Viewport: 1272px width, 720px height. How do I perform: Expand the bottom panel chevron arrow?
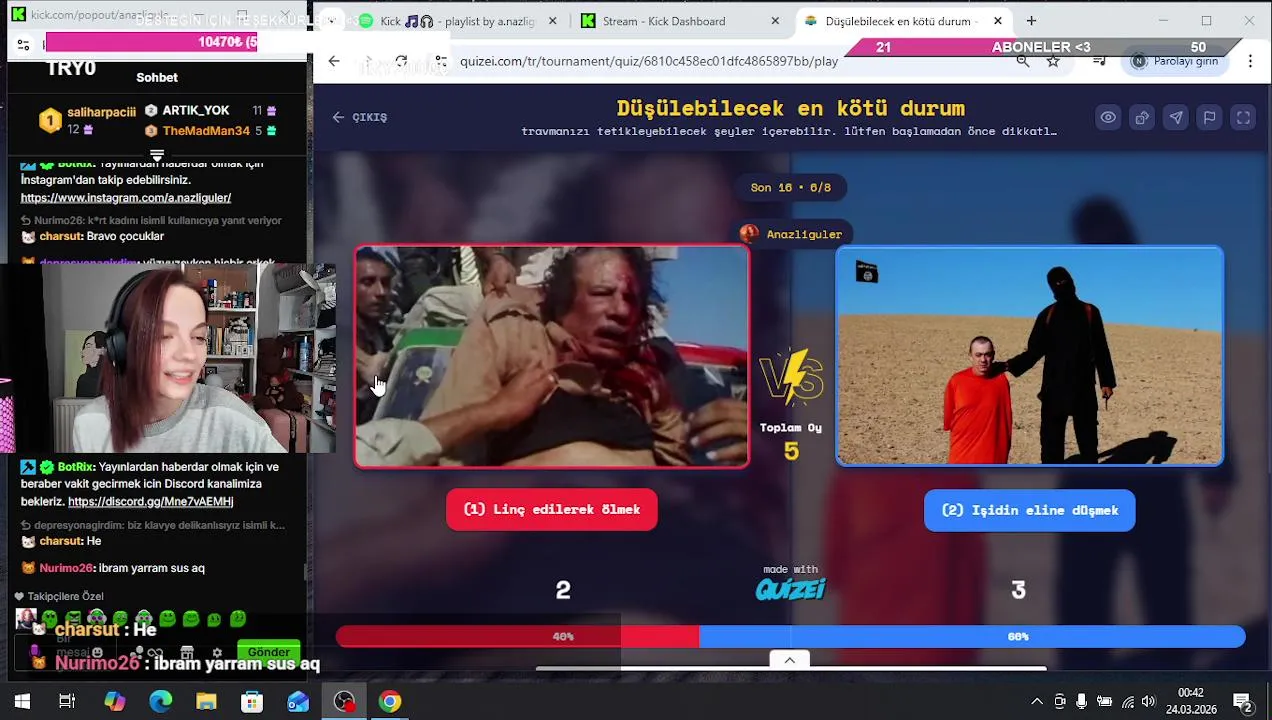click(x=789, y=660)
